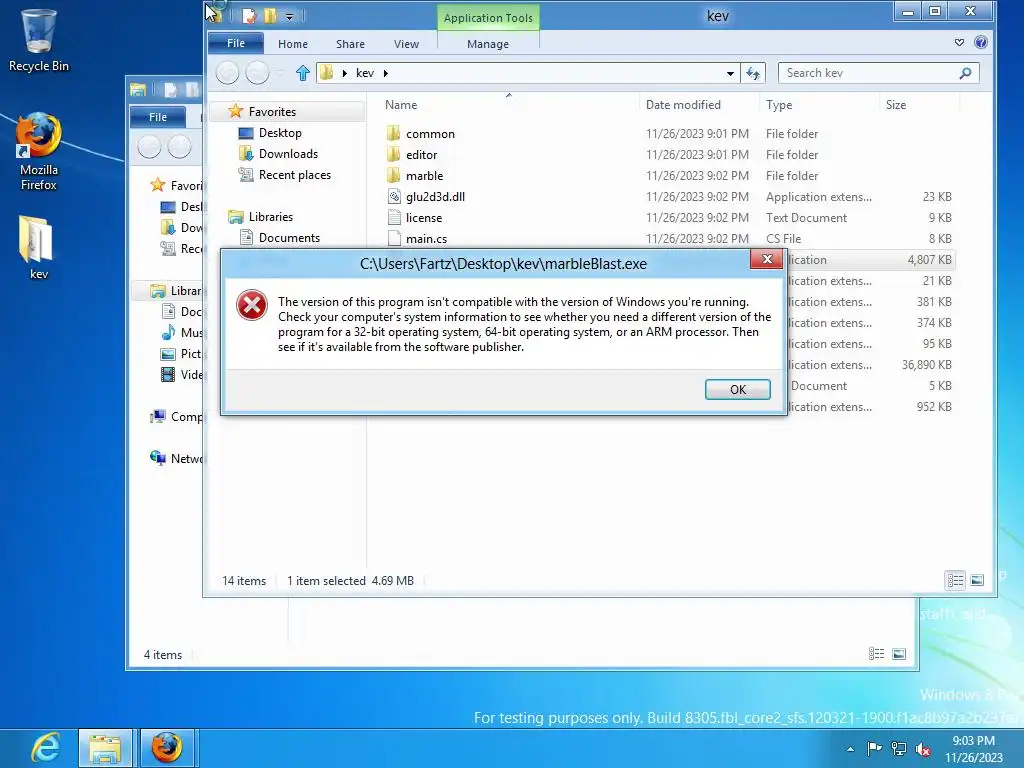The height and width of the screenshot is (768, 1024).
Task: Click the New folder icon in quick access toolbar
Action: click(x=270, y=16)
